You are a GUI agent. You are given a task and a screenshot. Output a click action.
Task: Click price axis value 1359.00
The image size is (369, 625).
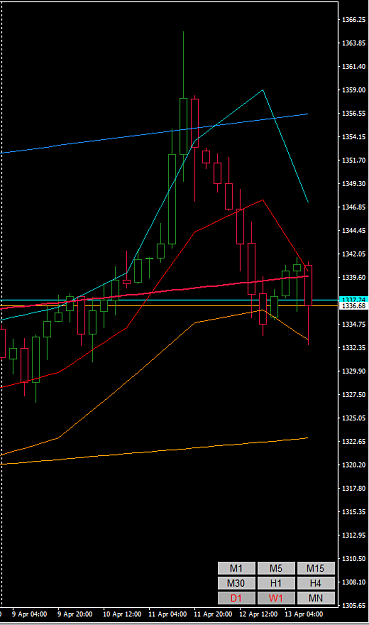coord(354,90)
